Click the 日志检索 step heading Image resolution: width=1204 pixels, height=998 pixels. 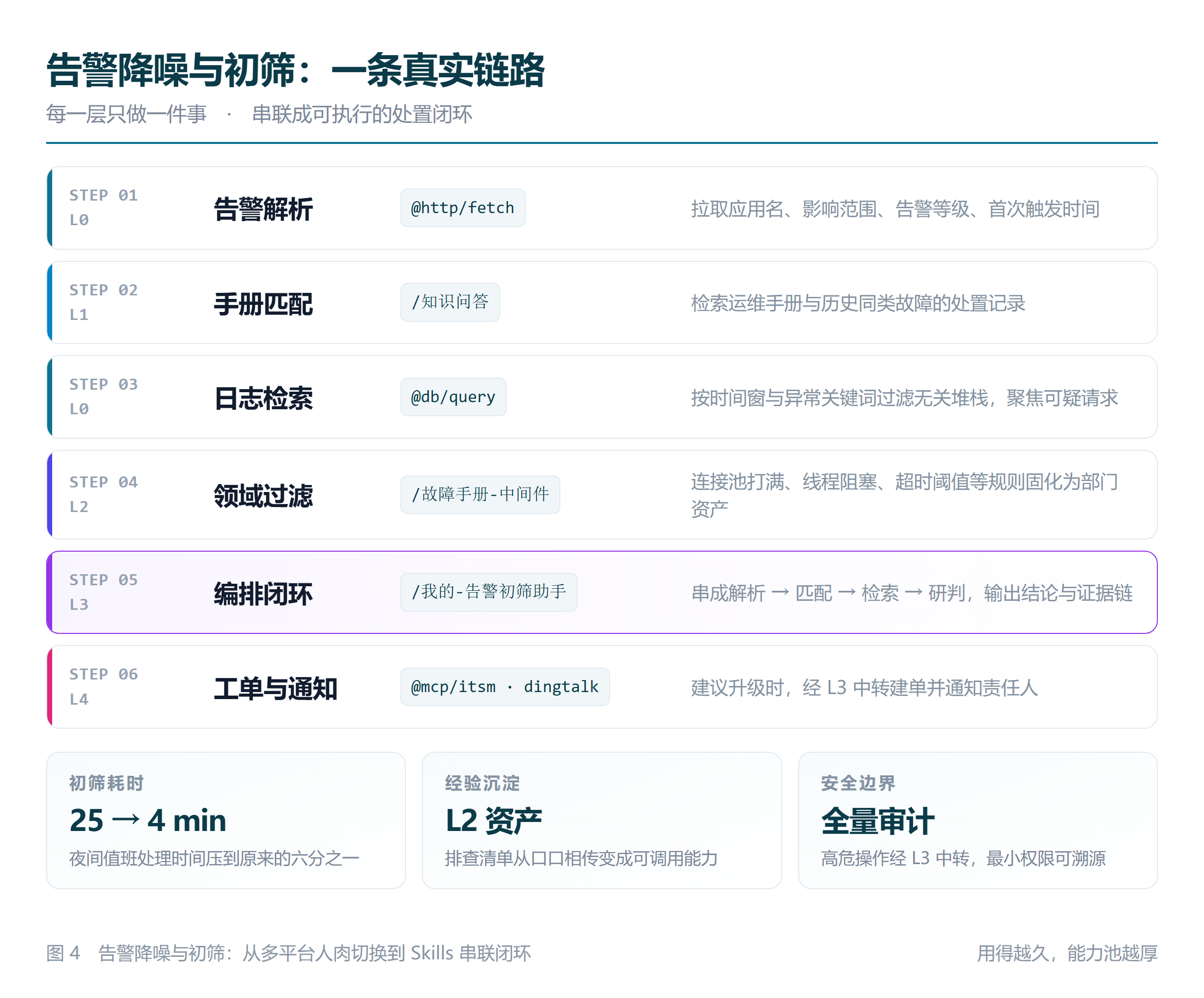tap(263, 398)
